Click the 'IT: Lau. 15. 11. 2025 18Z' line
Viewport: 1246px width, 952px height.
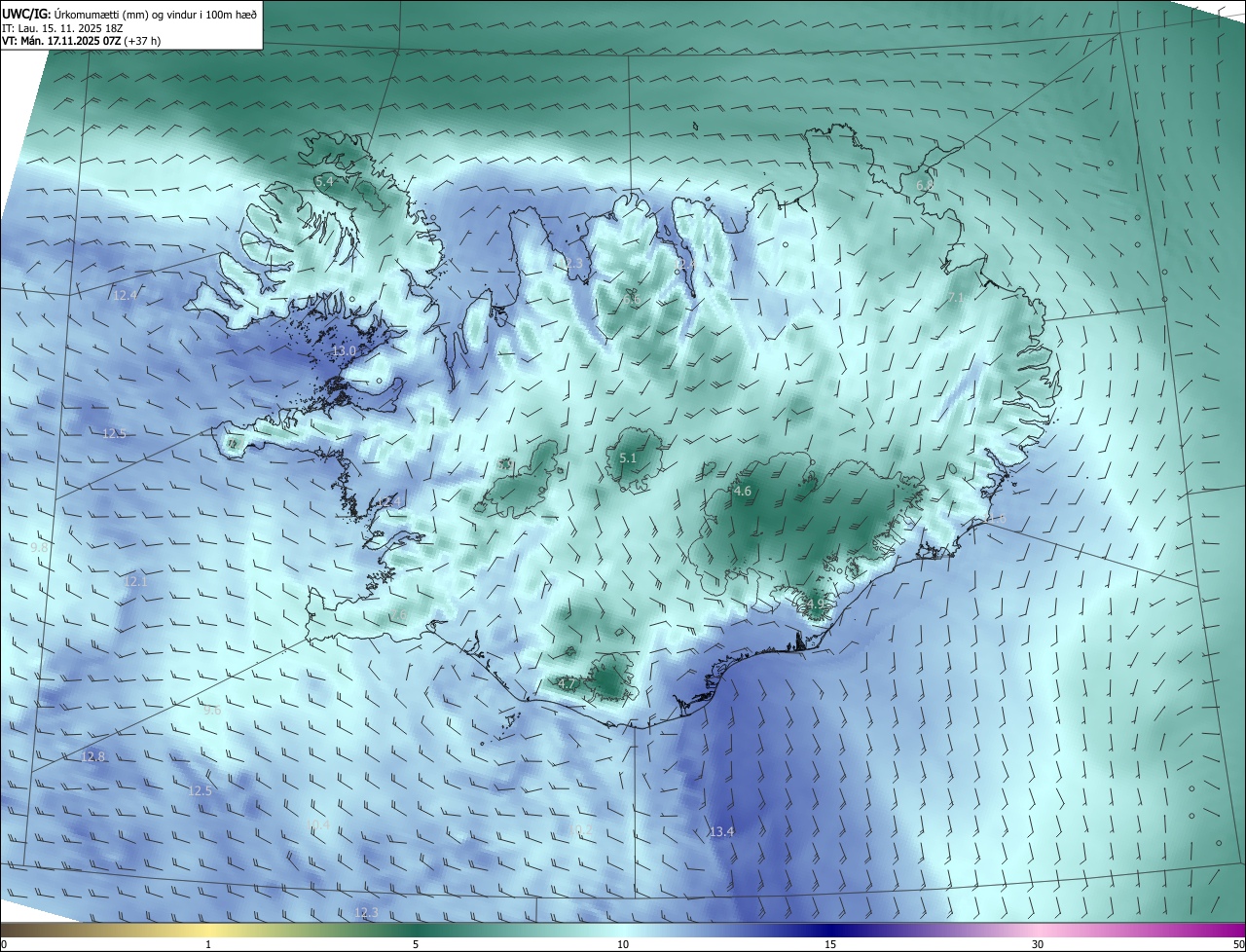62,28
